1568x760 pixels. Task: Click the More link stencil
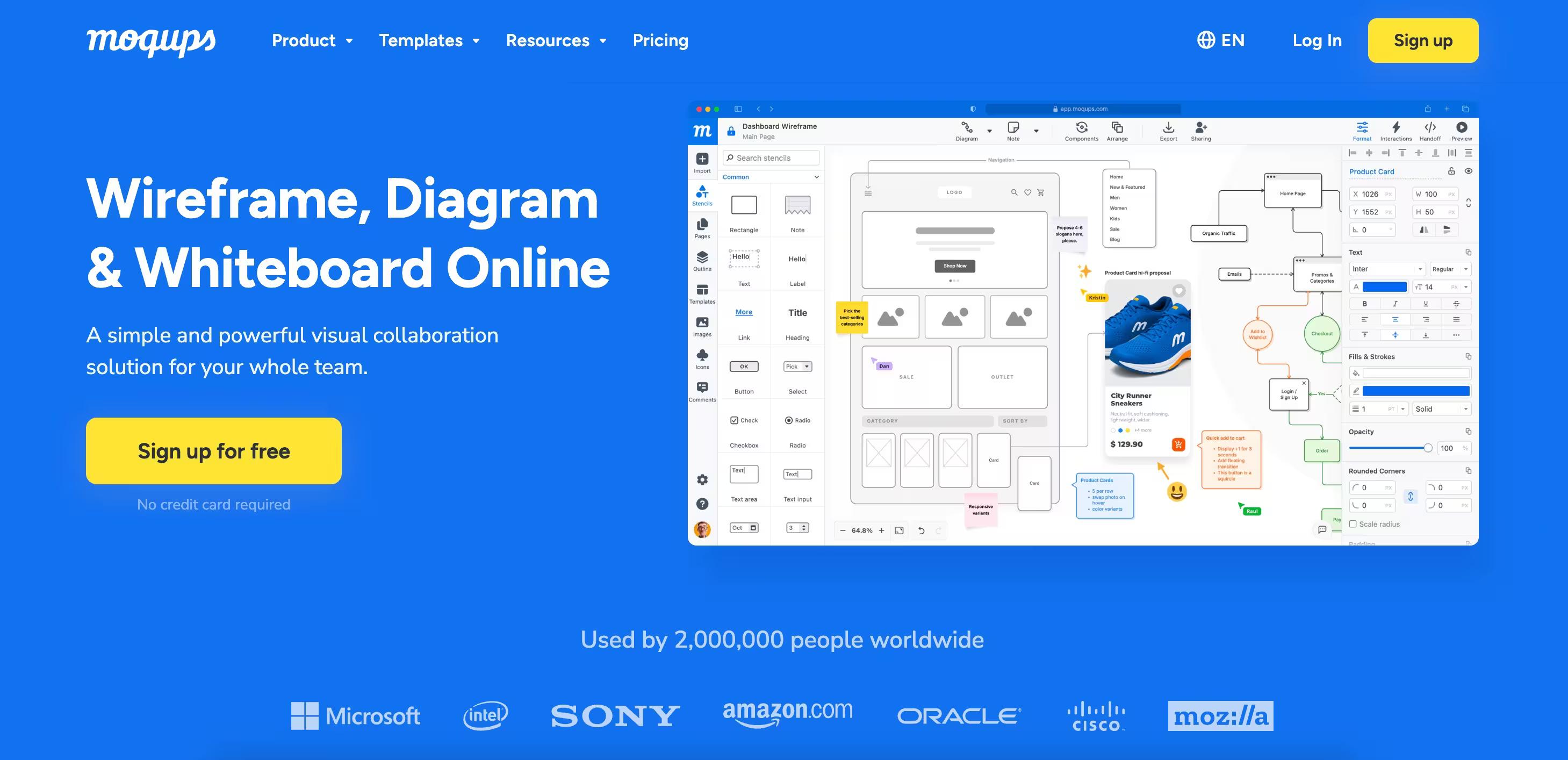[x=743, y=312]
